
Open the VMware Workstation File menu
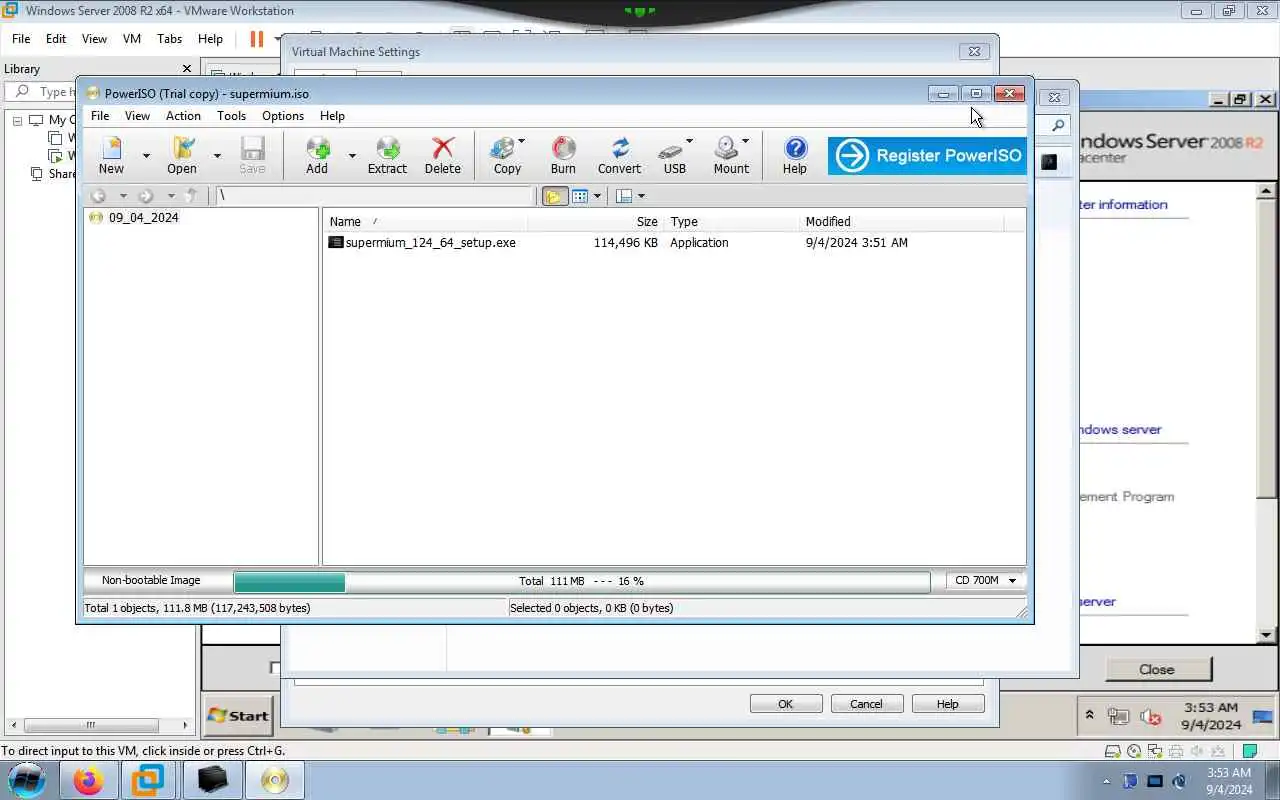point(21,39)
